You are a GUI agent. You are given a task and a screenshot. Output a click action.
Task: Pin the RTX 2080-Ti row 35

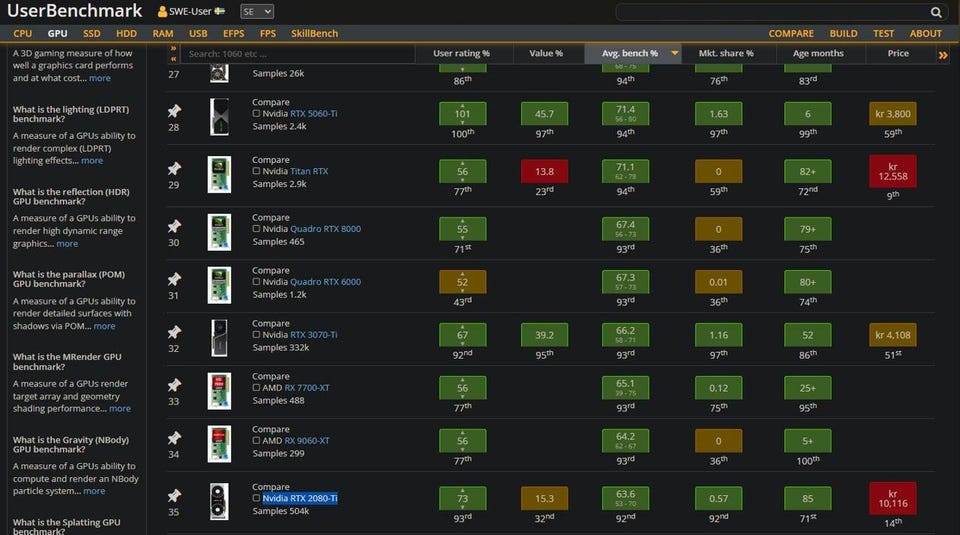(174, 495)
